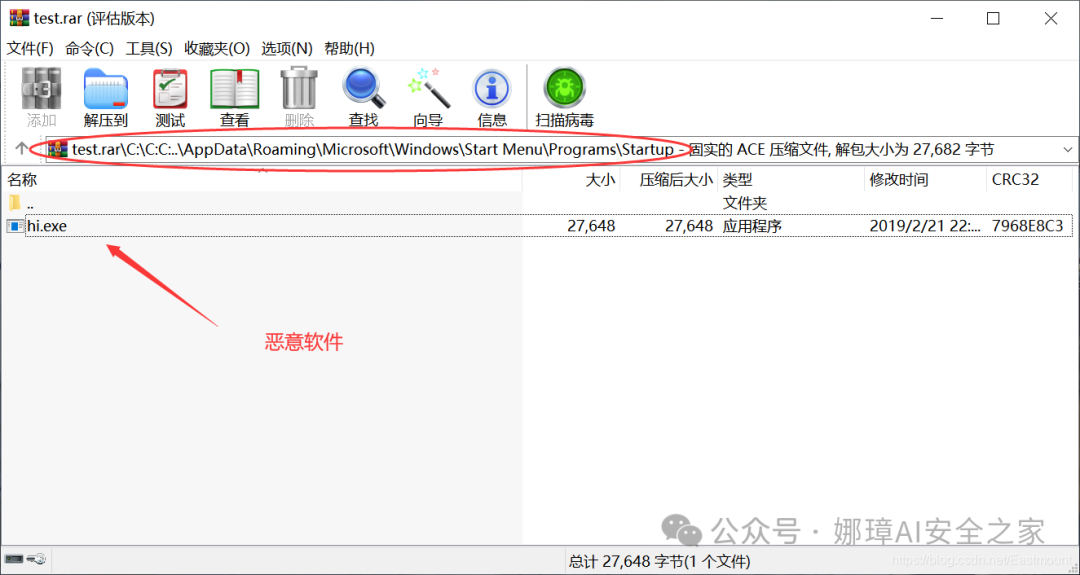This screenshot has height=575, width=1080.
Task: Click the parent folder ".." icon
Action: pyautogui.click(x=15, y=203)
